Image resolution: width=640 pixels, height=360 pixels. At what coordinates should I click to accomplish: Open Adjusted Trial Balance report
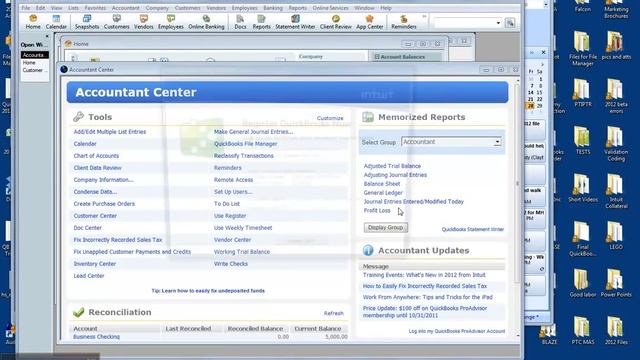[392, 166]
